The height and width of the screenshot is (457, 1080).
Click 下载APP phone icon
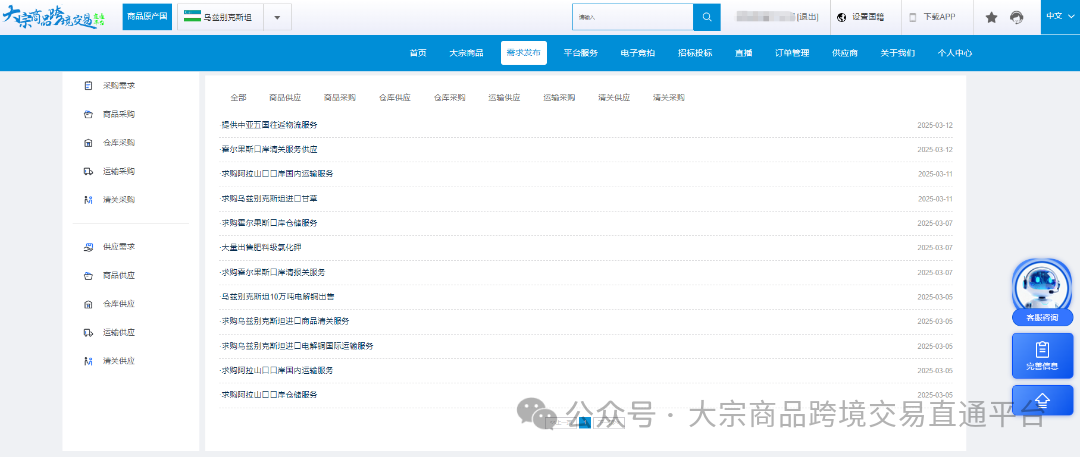(x=932, y=17)
